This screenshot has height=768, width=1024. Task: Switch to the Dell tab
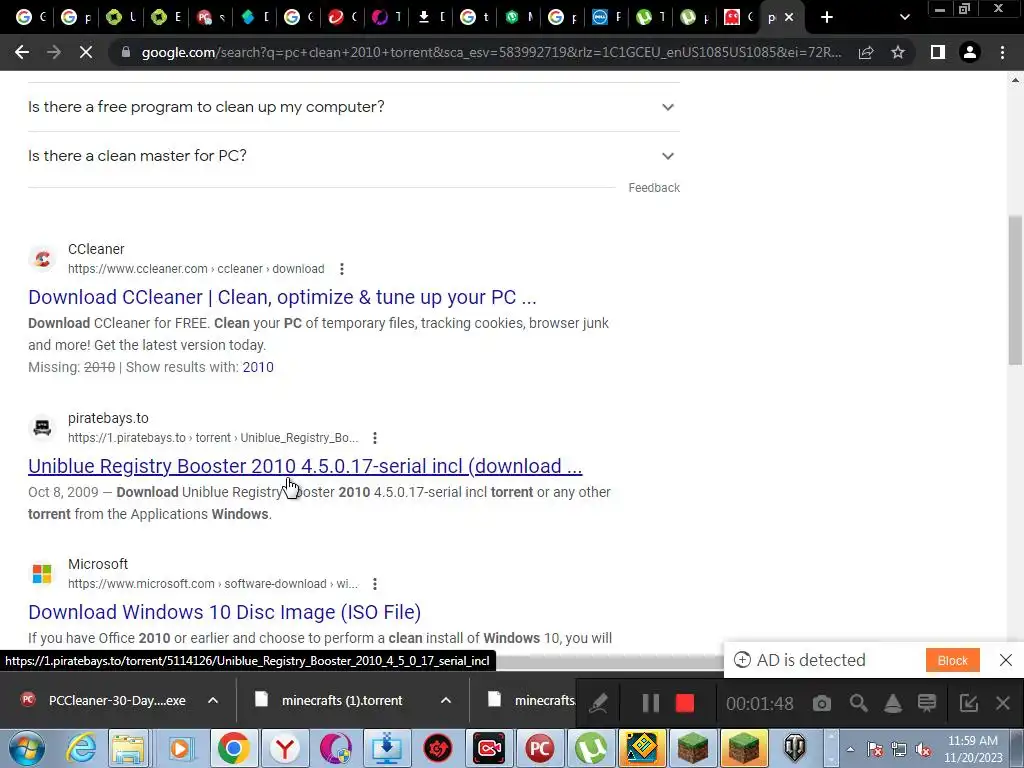click(x=607, y=17)
